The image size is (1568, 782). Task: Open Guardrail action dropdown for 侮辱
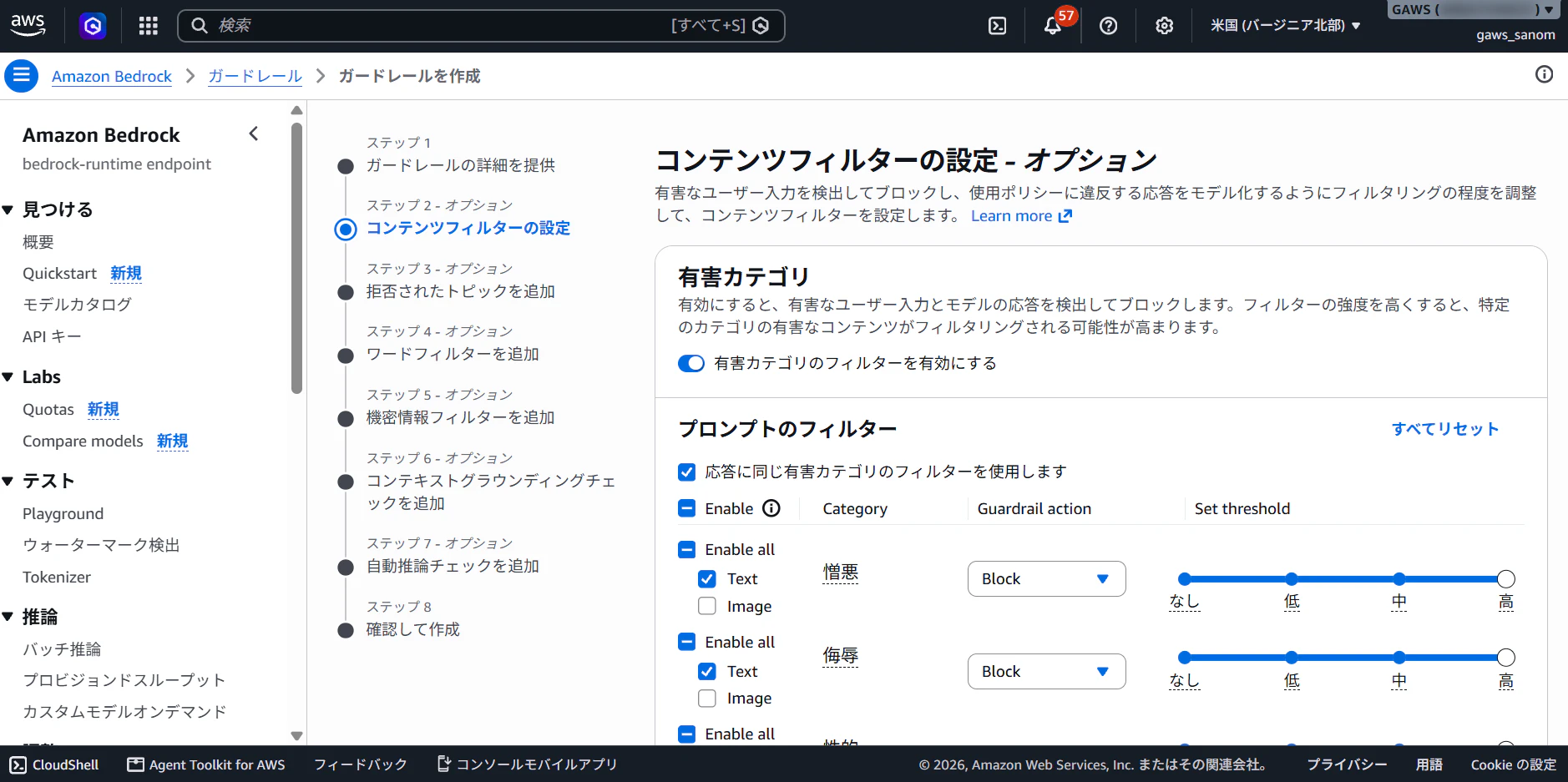pyautogui.click(x=1046, y=671)
